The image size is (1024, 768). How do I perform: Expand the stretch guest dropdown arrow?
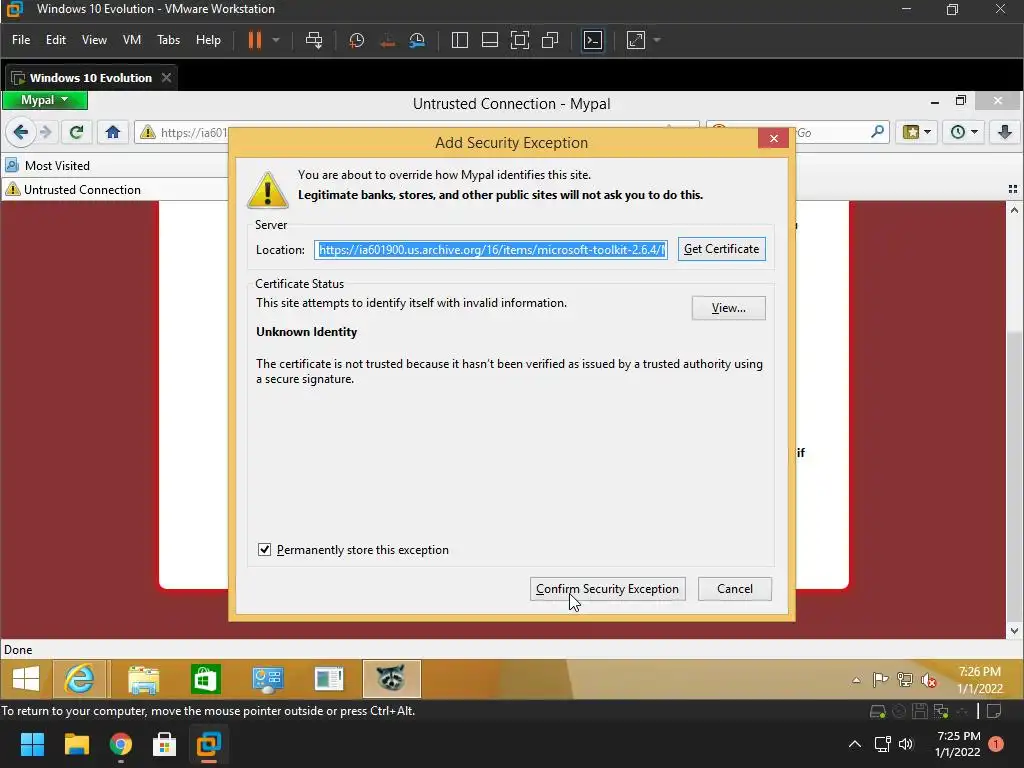(x=657, y=40)
